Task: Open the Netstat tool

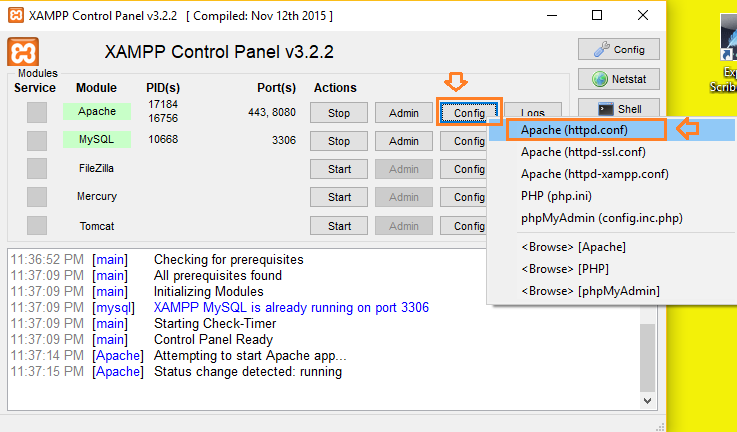Action: [619, 79]
